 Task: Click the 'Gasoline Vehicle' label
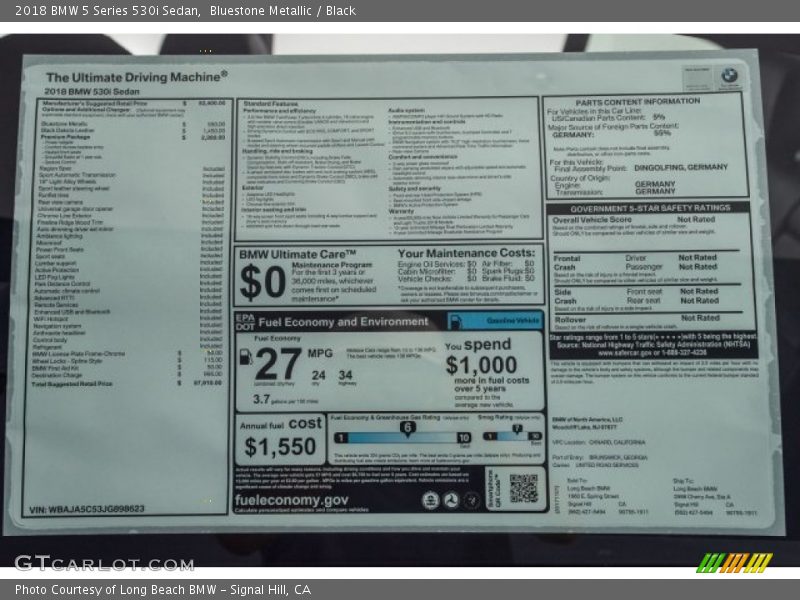tap(512, 320)
